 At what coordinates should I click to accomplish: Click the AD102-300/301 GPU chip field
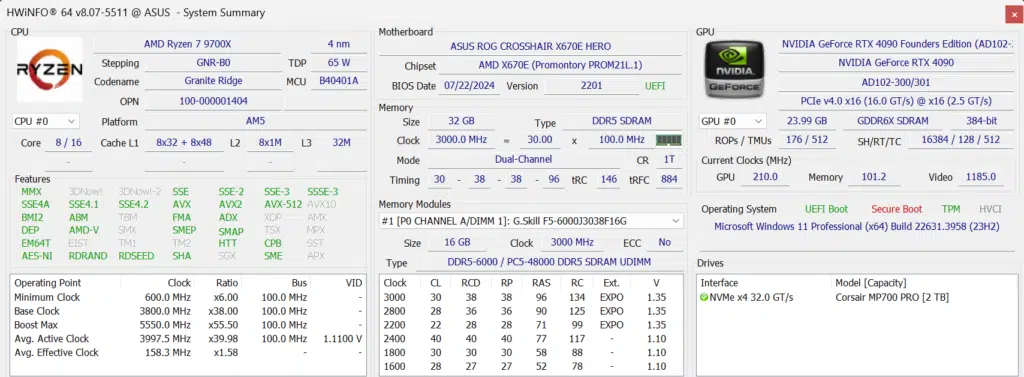896,82
